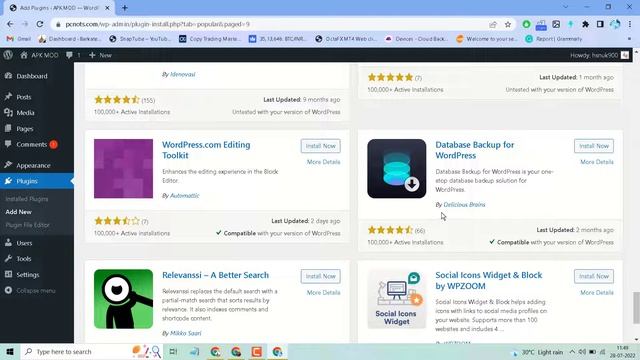Go back with the browser back arrow

pos(10,24)
